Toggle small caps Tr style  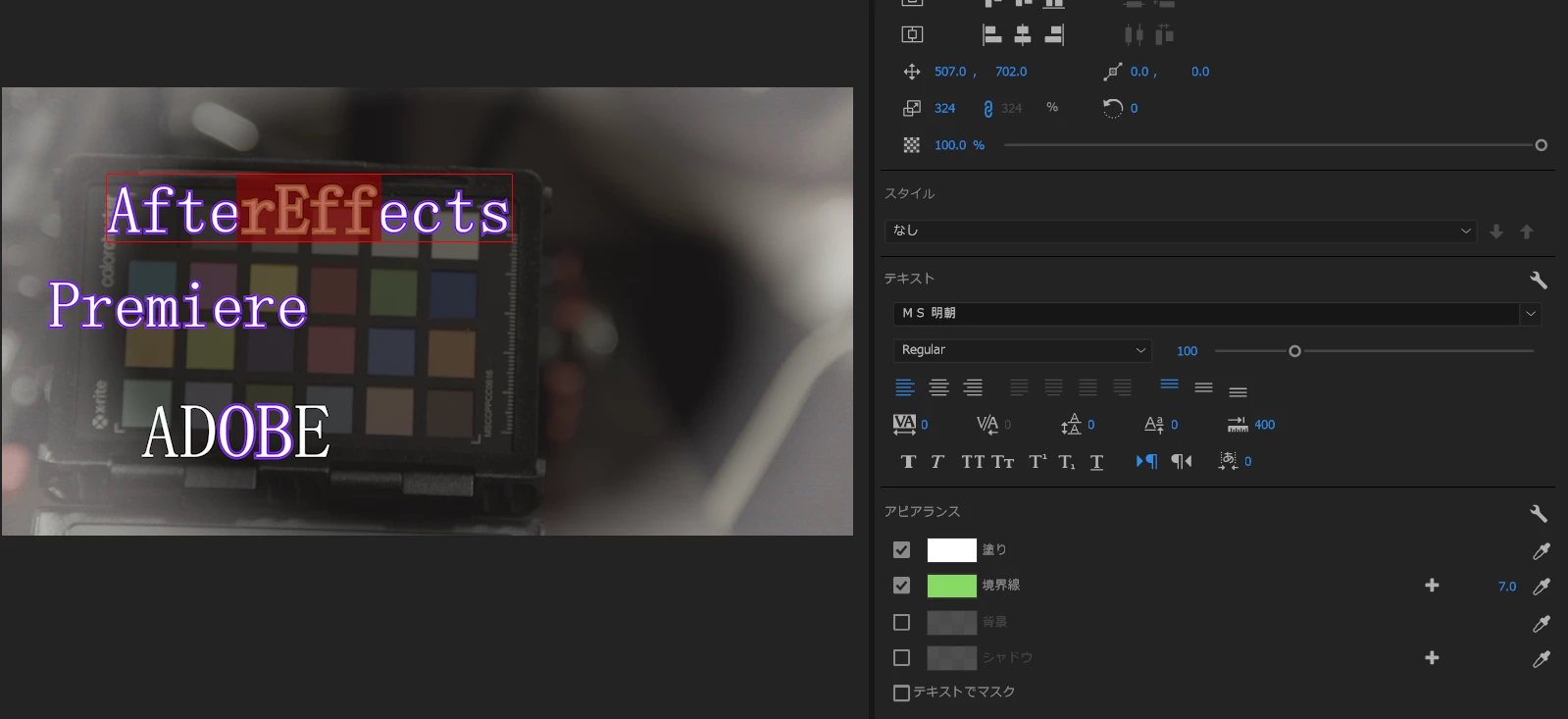1002,461
